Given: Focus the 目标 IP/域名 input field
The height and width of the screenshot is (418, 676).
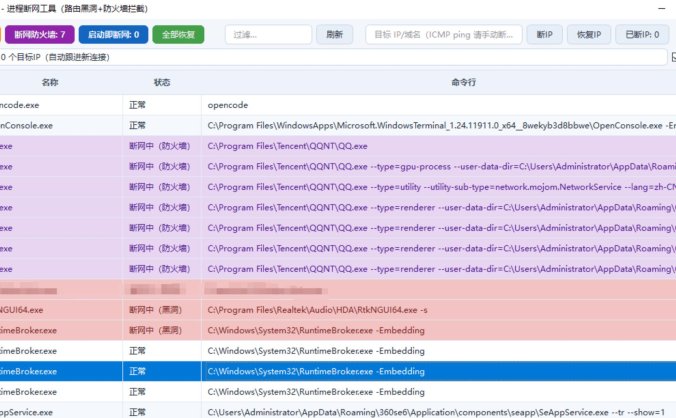Looking at the screenshot, I should [444, 34].
